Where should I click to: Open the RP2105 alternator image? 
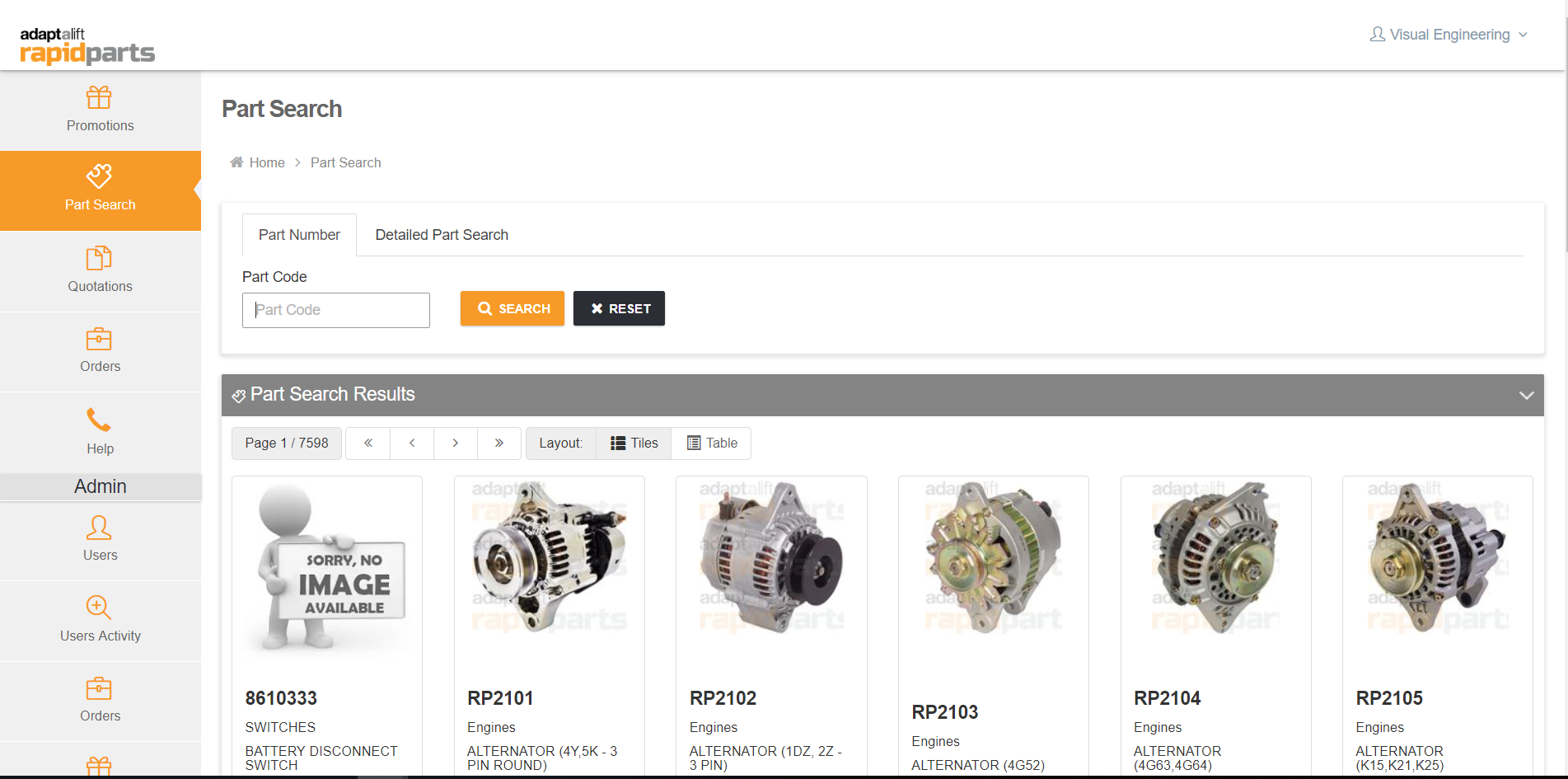coord(1438,557)
